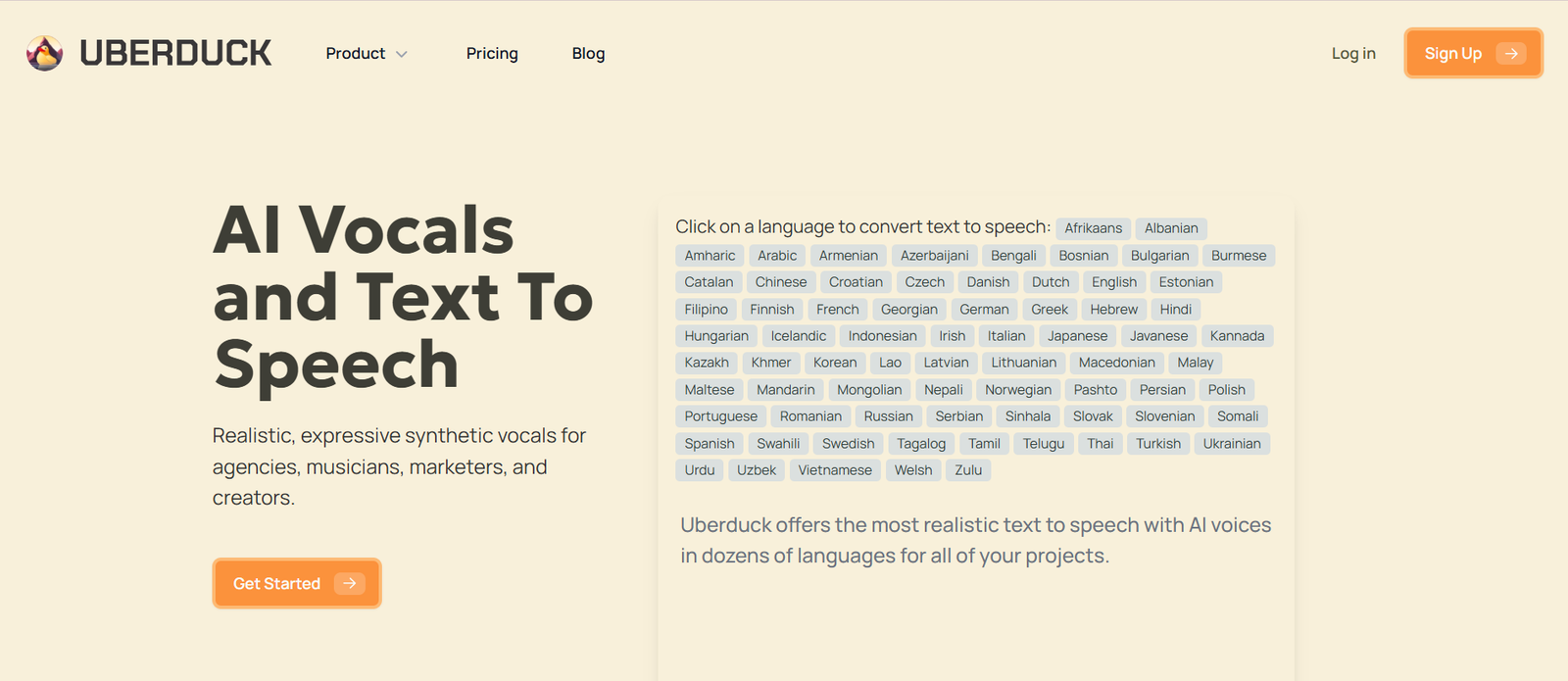Screen dimensions: 1568x681
Task: Pick the Japanese language chip
Action: tap(1077, 336)
